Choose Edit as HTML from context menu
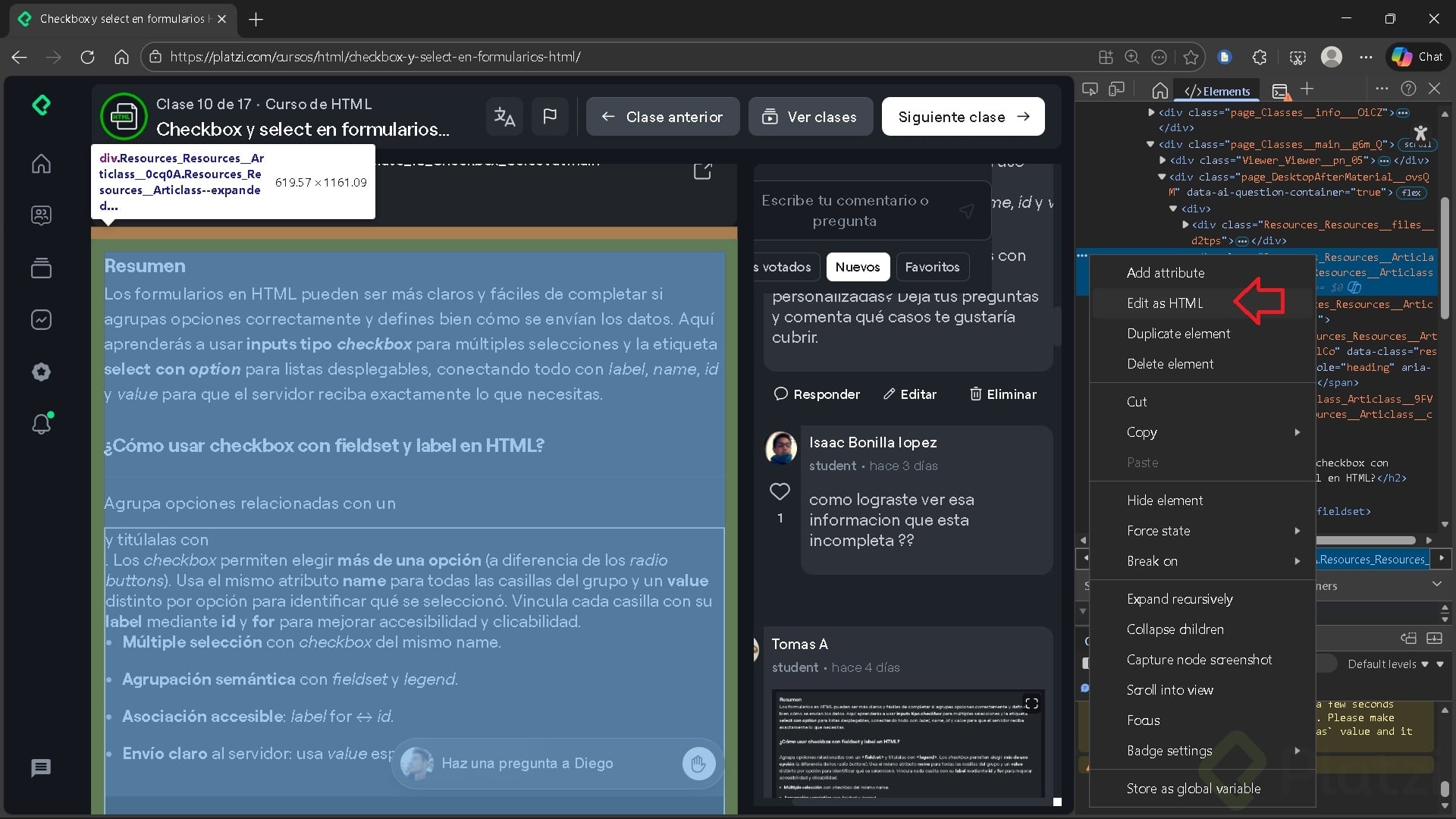This screenshot has height=819, width=1456. coord(1165,303)
